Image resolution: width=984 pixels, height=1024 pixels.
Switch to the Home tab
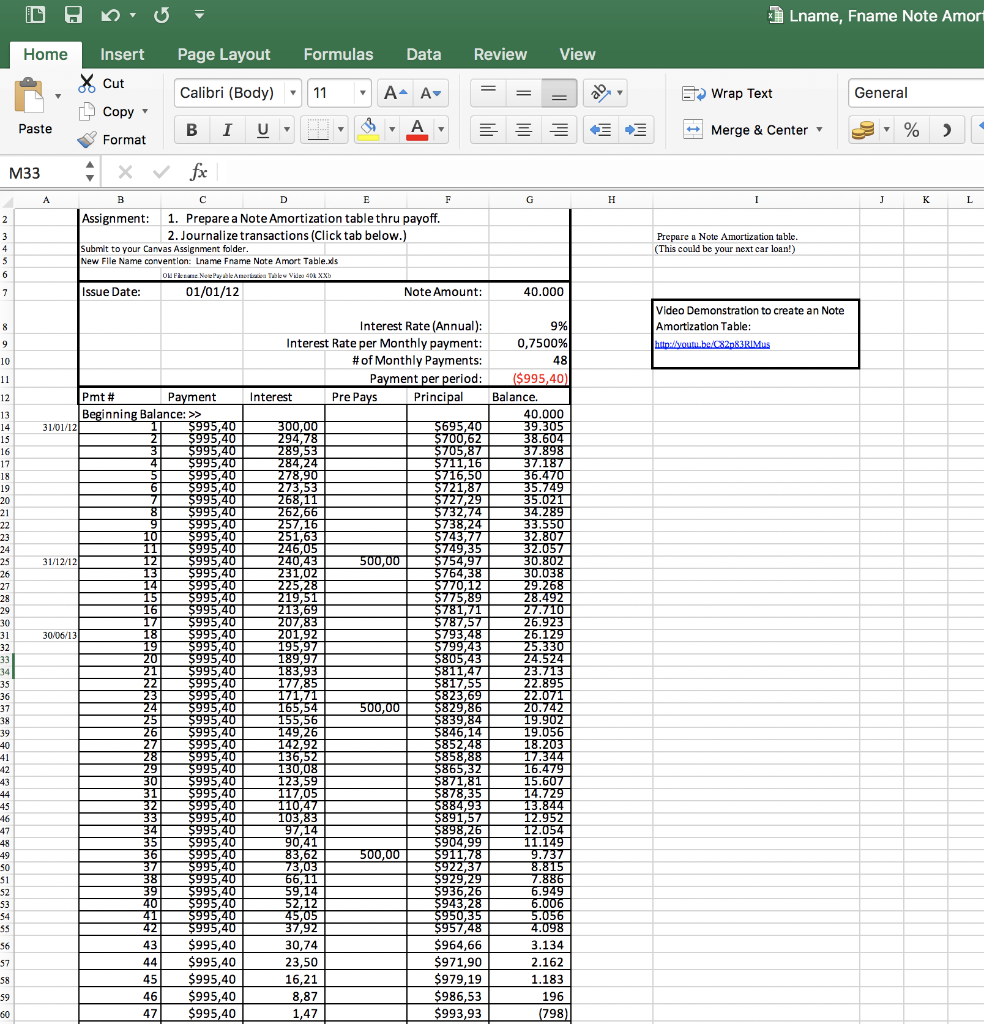45,54
